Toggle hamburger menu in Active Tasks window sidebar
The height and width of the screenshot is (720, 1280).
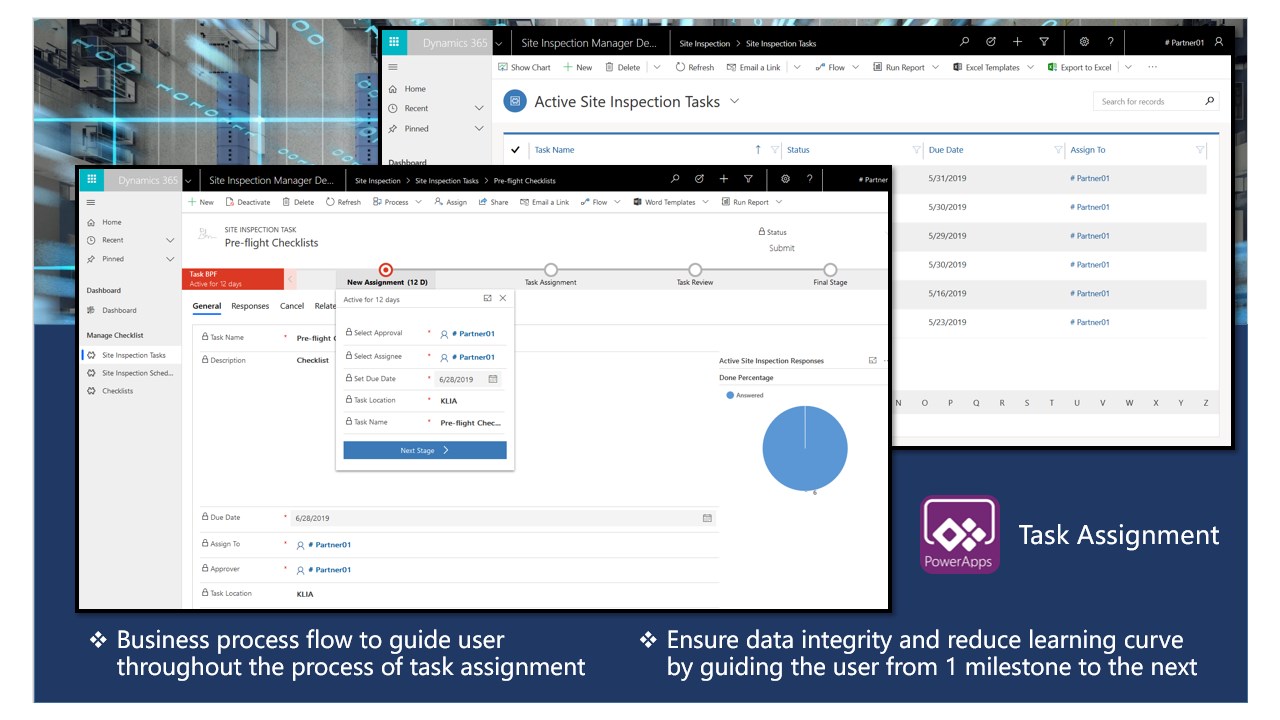(x=393, y=67)
